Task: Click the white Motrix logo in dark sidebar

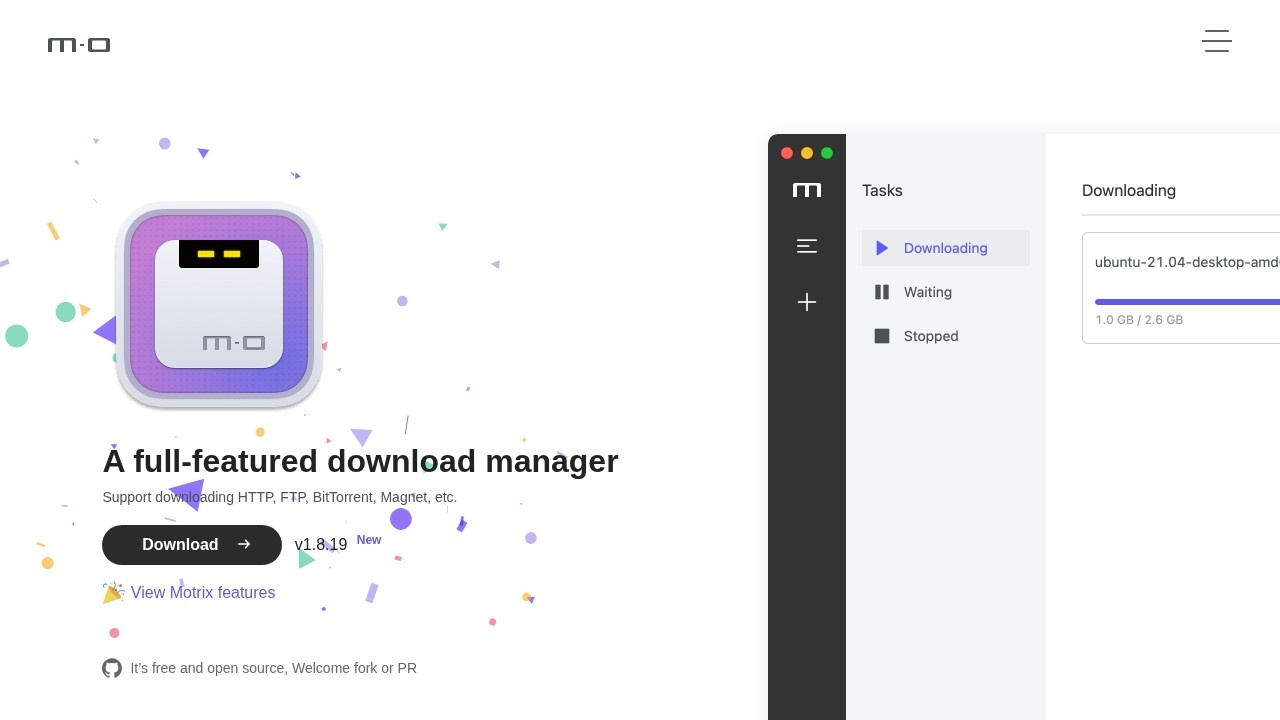Action: [x=807, y=190]
